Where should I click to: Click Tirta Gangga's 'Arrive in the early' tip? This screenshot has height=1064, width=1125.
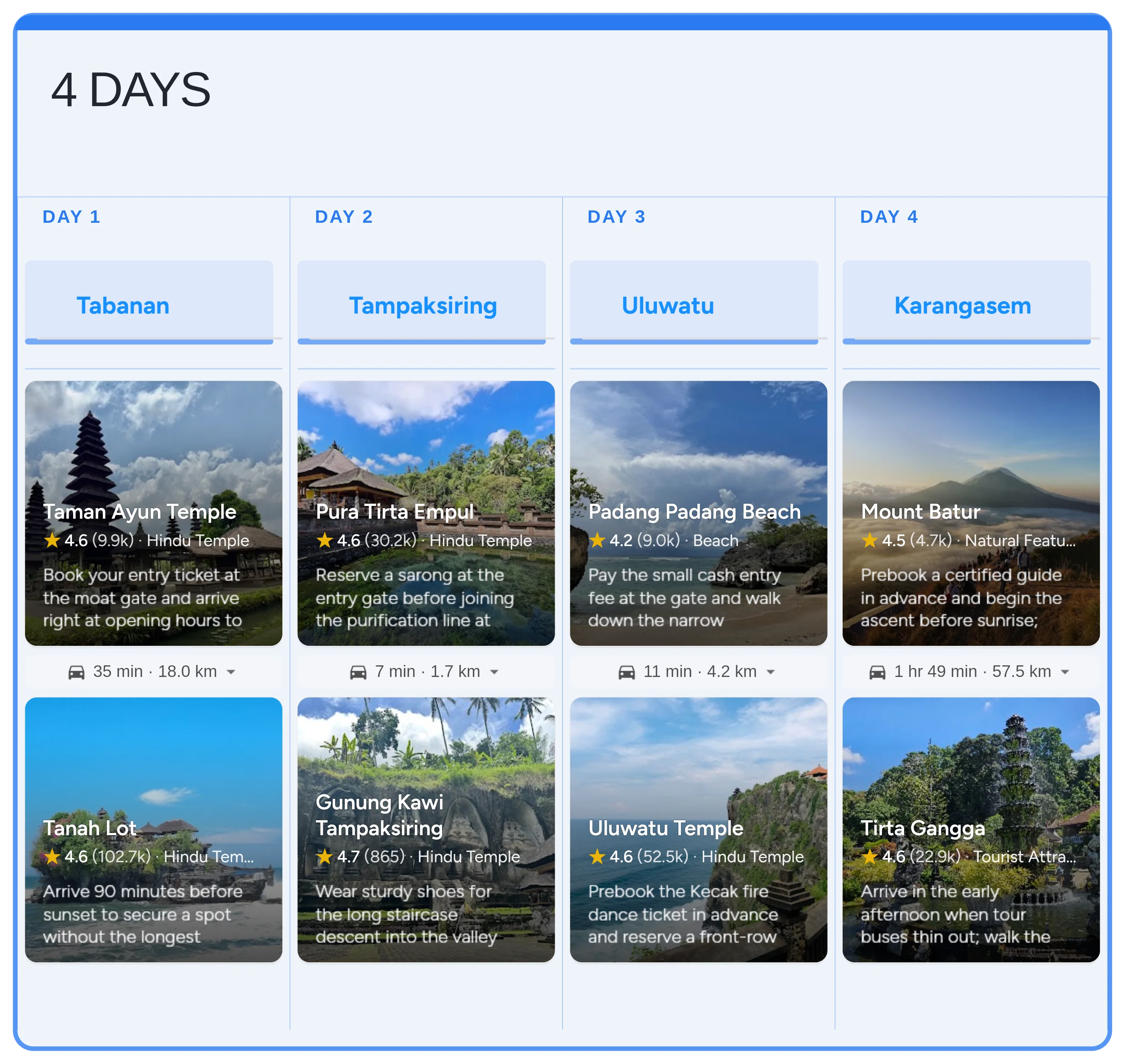[955, 914]
